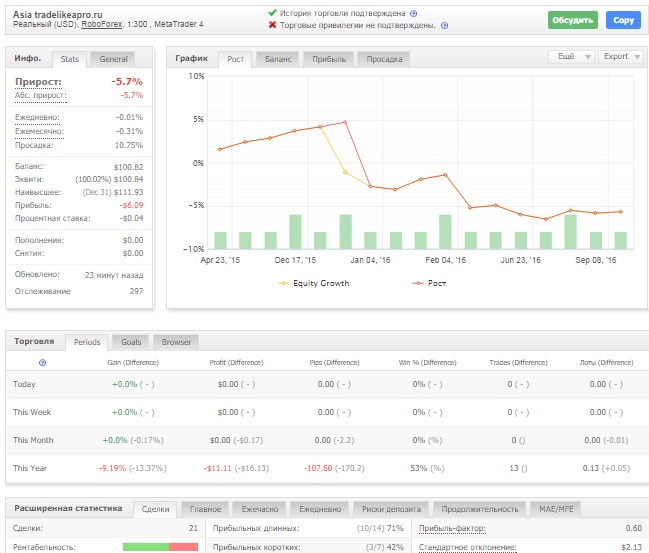
Task: Click the -$11.11 profit value
Action: tap(217, 468)
